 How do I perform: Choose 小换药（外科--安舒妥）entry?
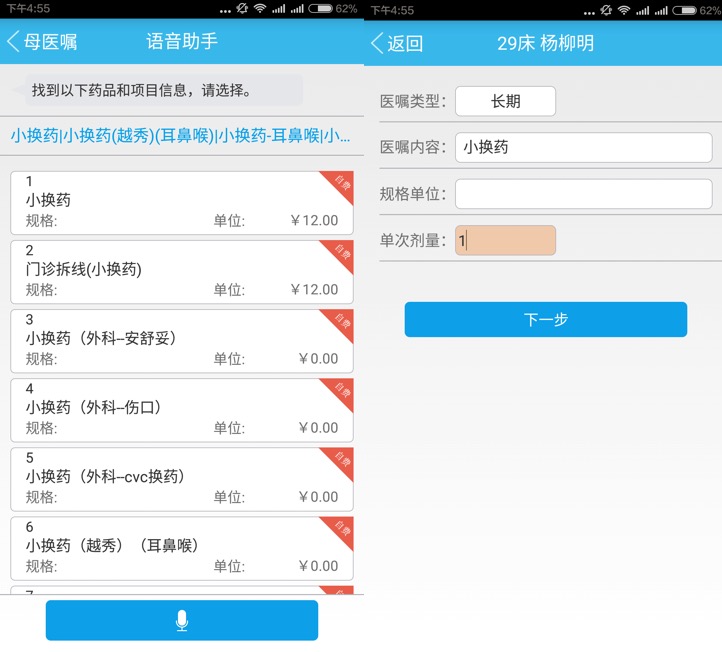(170, 340)
